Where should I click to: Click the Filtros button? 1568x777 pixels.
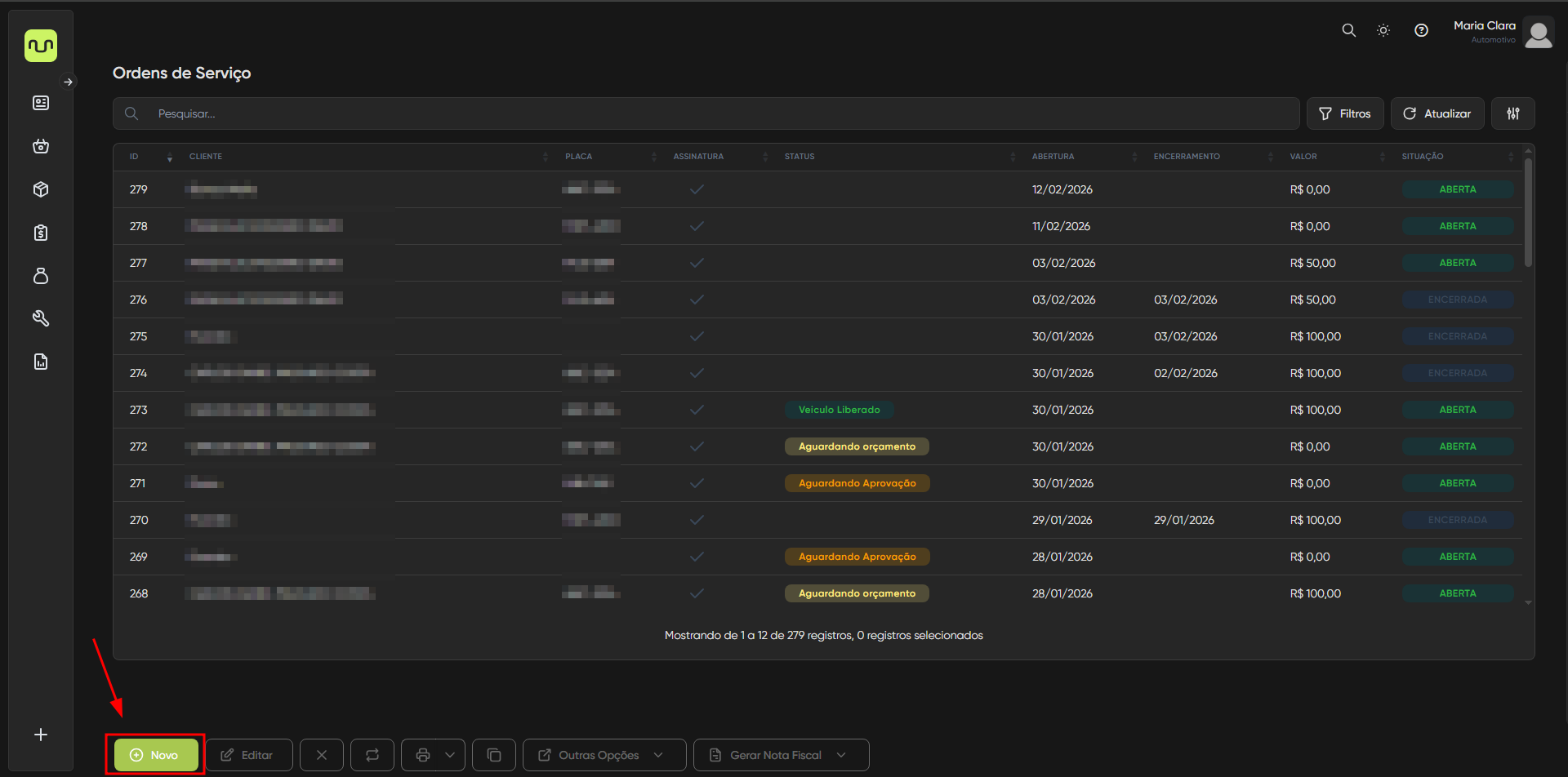click(1344, 113)
